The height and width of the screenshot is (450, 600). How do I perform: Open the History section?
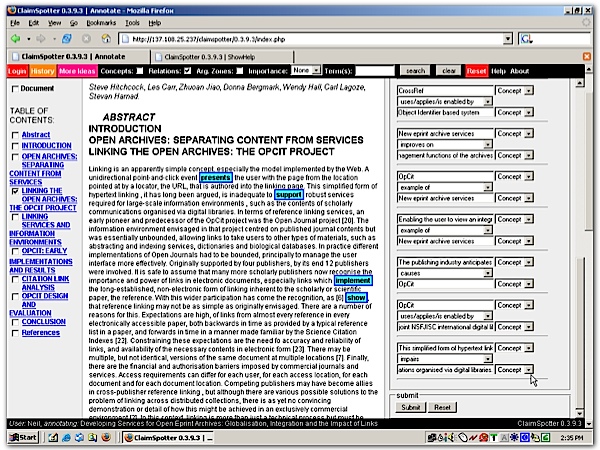tap(42, 71)
